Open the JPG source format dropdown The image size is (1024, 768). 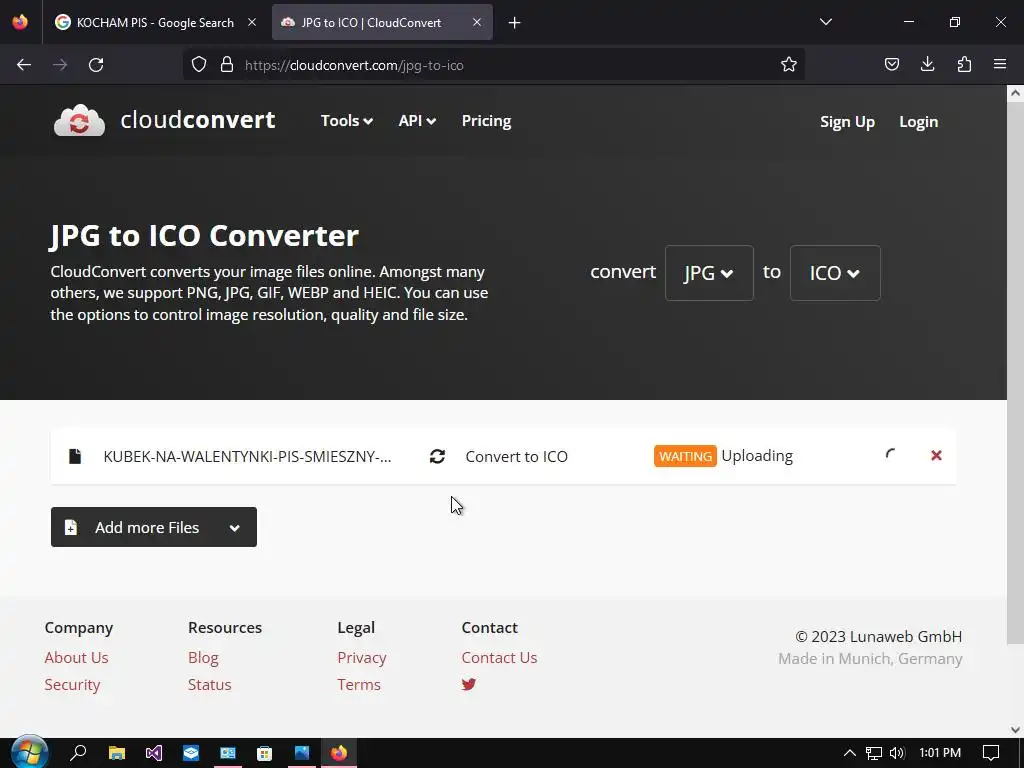(x=709, y=273)
